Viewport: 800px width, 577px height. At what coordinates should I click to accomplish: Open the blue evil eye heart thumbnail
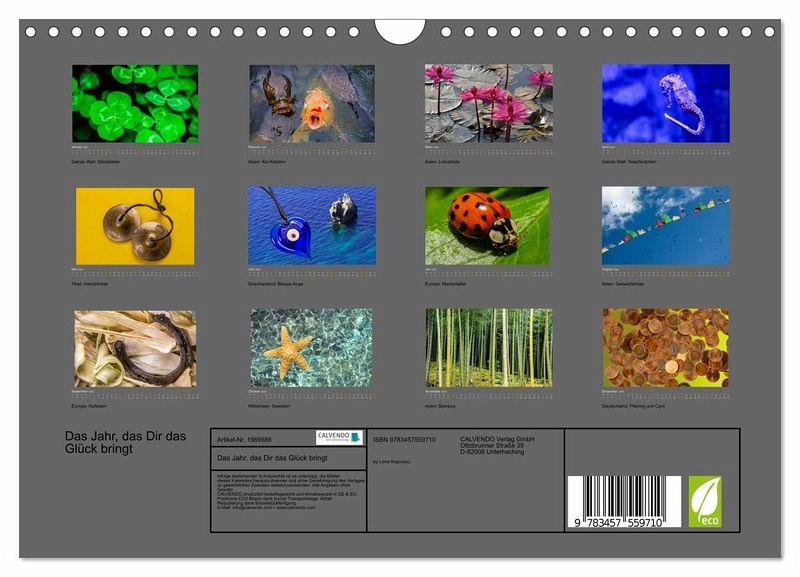point(312,225)
